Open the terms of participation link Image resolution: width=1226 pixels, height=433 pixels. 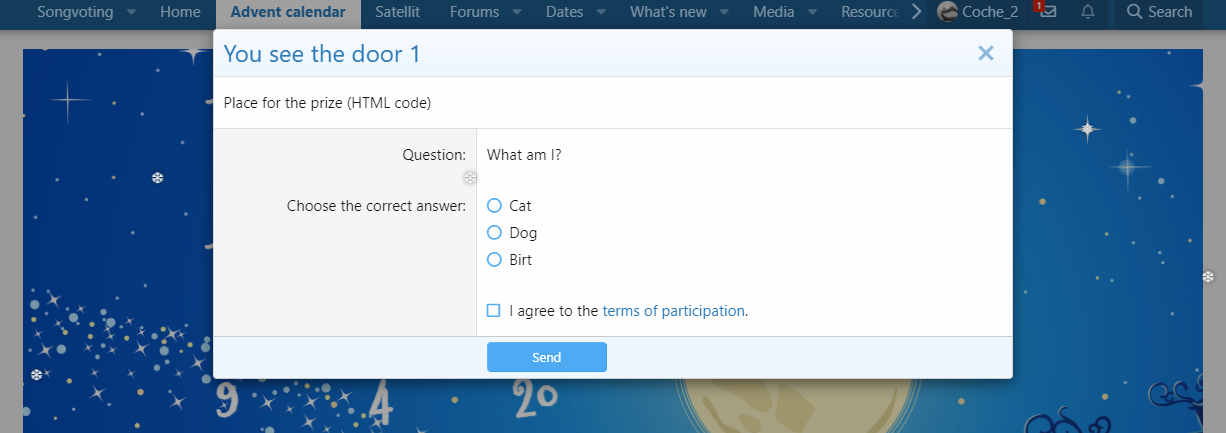pyautogui.click(x=673, y=311)
